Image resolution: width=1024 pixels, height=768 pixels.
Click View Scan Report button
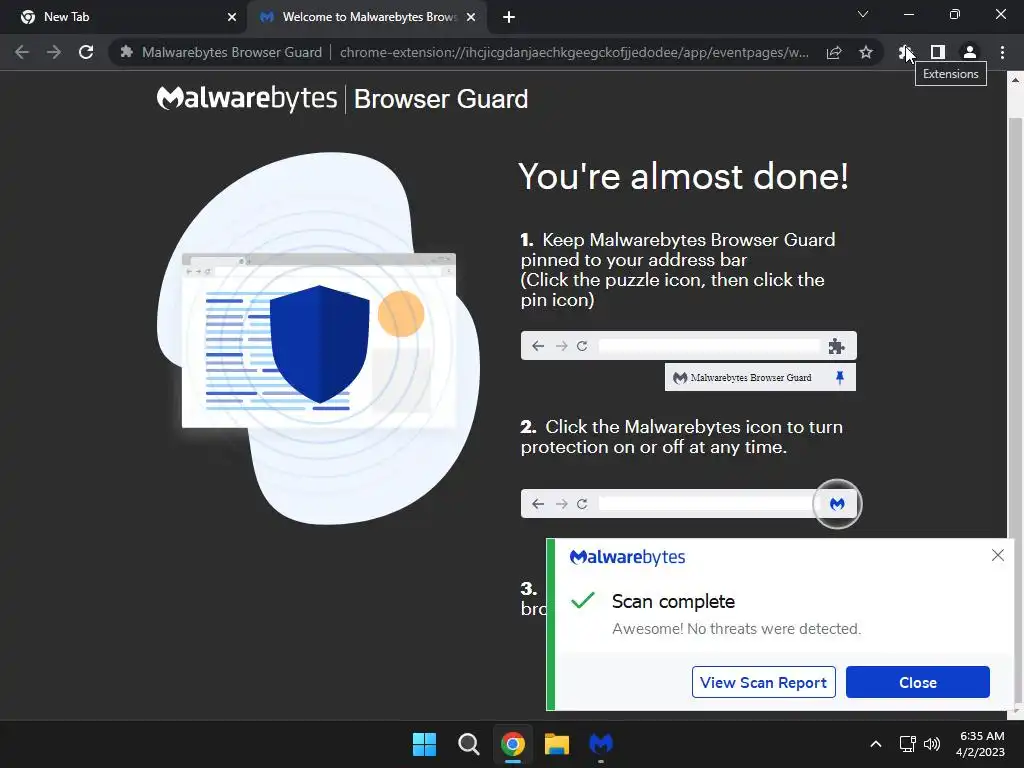(x=763, y=682)
